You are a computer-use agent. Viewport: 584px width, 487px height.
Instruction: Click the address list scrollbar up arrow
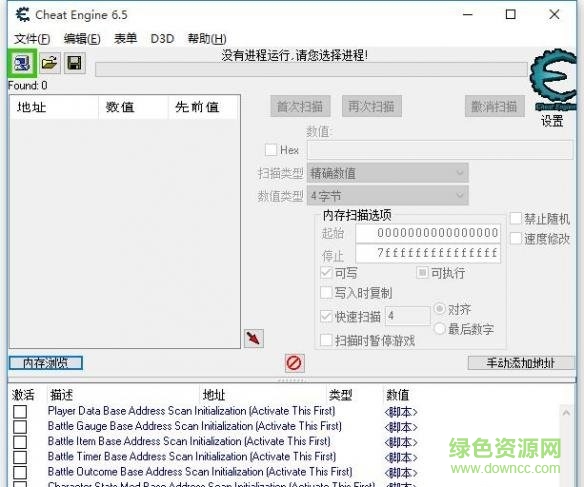click(x=566, y=412)
